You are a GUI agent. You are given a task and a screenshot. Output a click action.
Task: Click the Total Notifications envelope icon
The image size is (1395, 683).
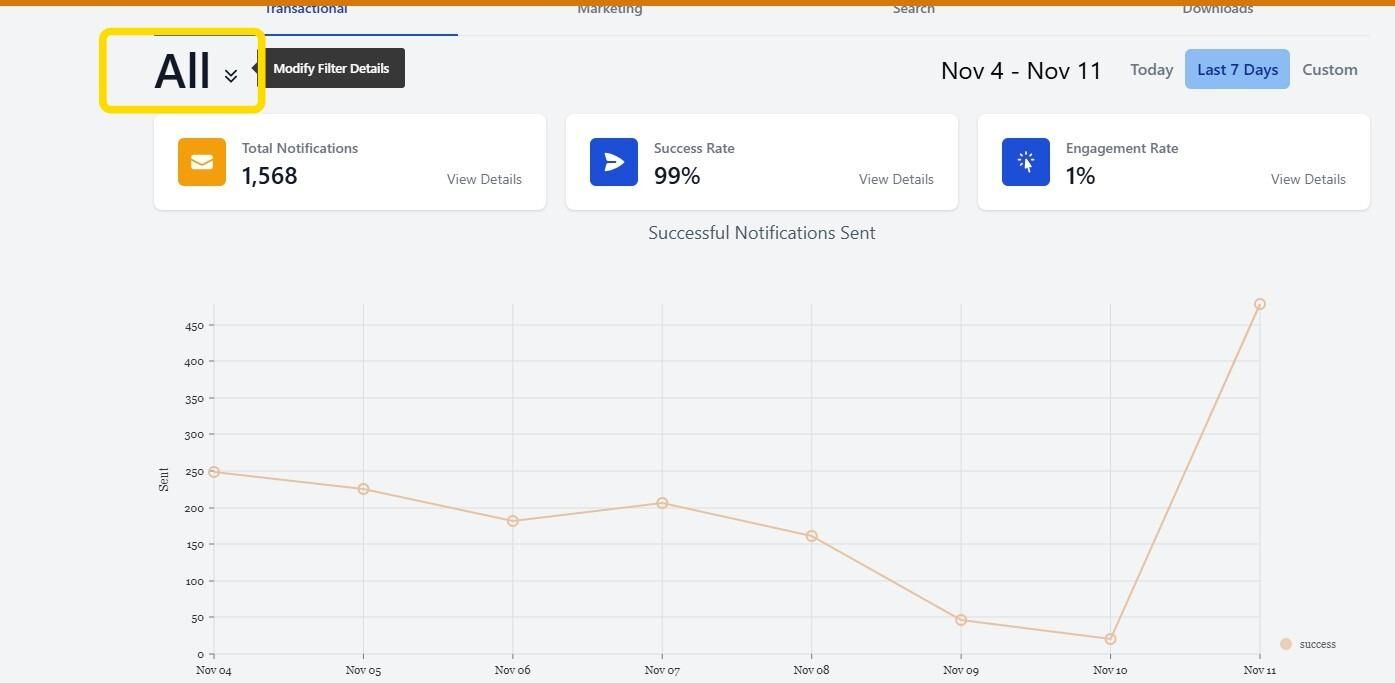[x=202, y=162]
